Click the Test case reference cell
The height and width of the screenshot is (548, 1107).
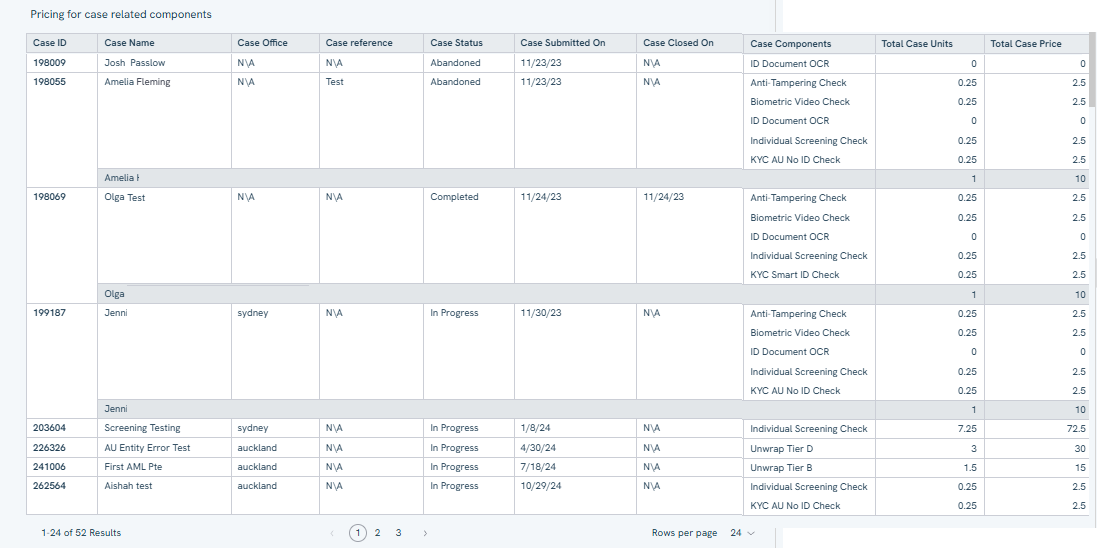tap(335, 82)
